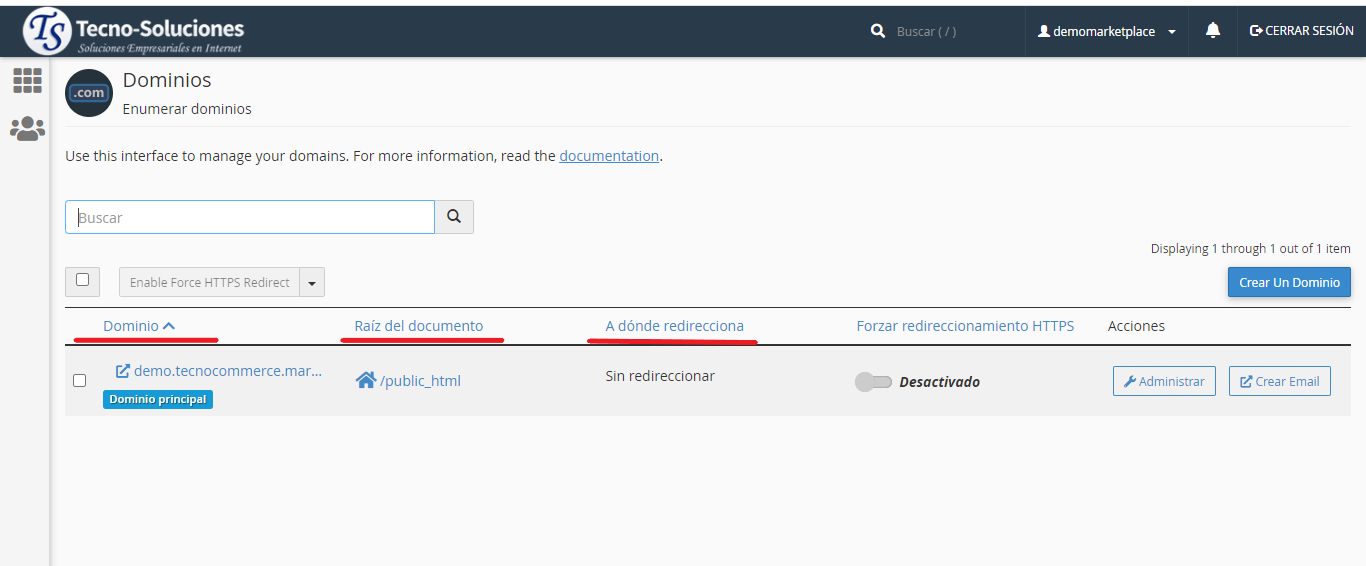Focus the Buscar domain search field
Viewport: 1366px width, 566px height.
[250, 217]
